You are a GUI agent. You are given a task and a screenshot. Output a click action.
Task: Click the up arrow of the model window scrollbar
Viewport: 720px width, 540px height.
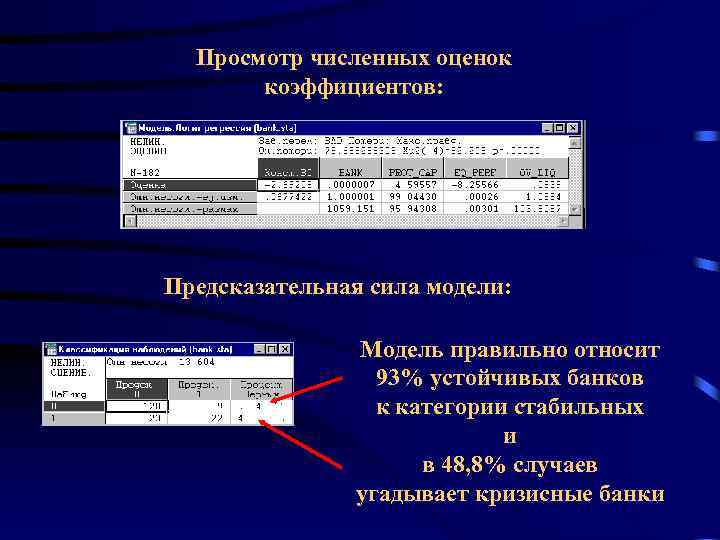coord(574,143)
